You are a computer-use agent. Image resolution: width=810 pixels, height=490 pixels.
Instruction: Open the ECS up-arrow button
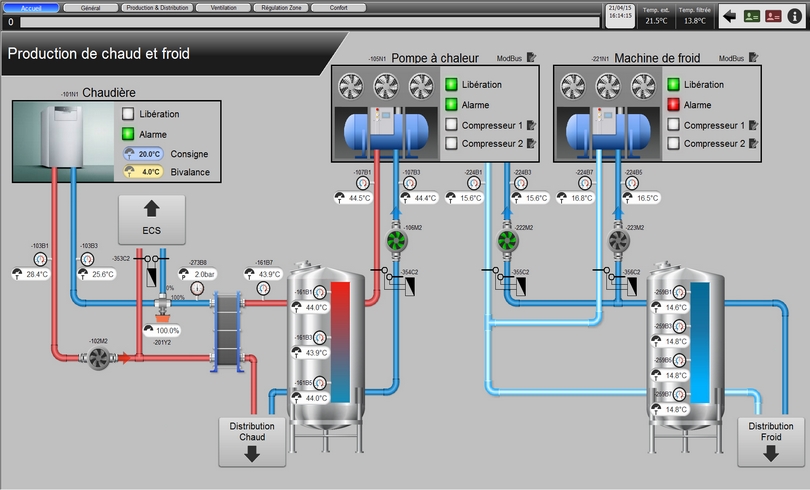pyautogui.click(x=151, y=220)
